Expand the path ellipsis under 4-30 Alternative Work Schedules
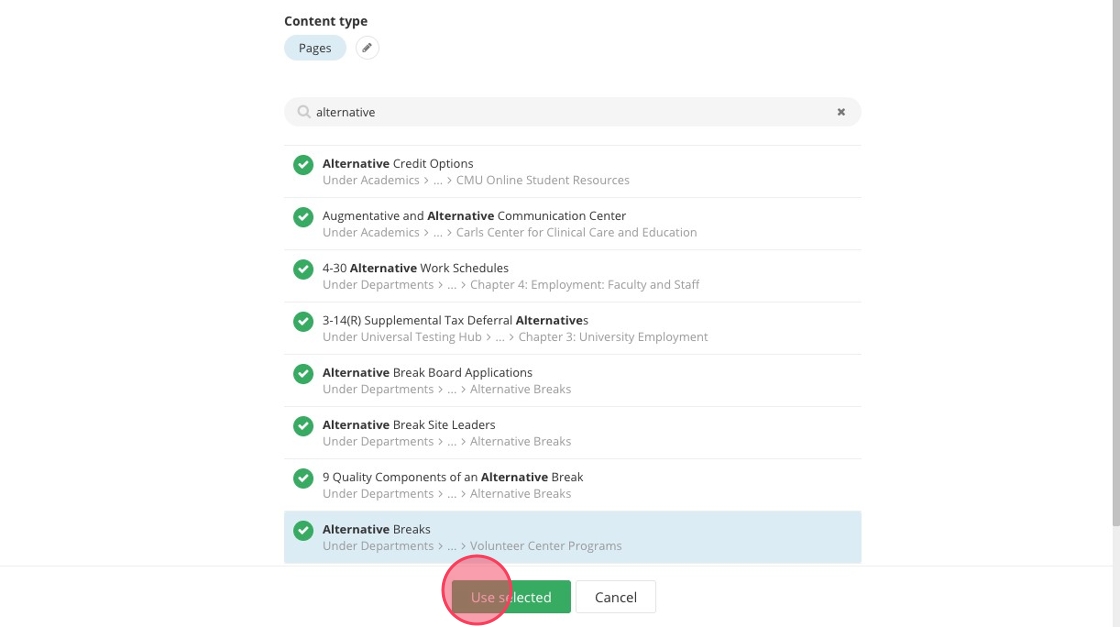 coord(452,285)
